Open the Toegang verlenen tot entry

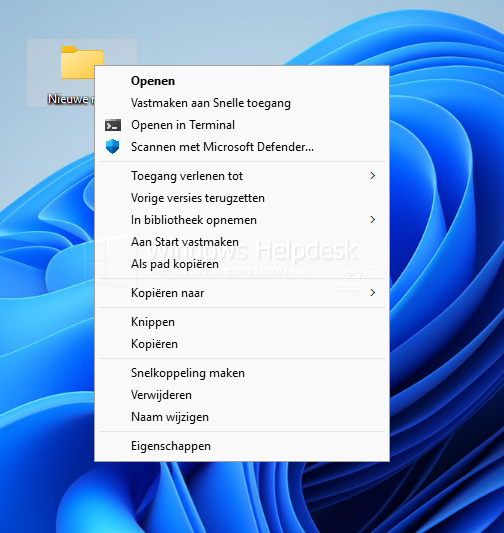[x=242, y=176]
